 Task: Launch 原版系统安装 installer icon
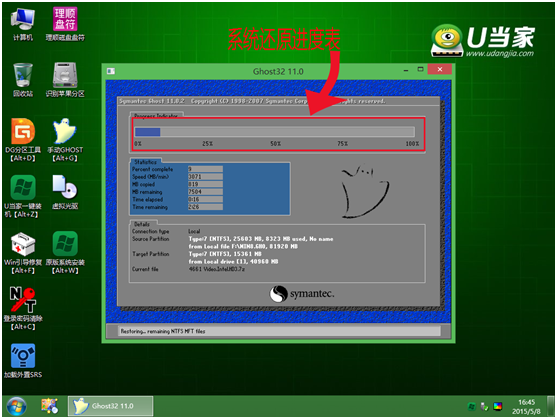(x=65, y=253)
